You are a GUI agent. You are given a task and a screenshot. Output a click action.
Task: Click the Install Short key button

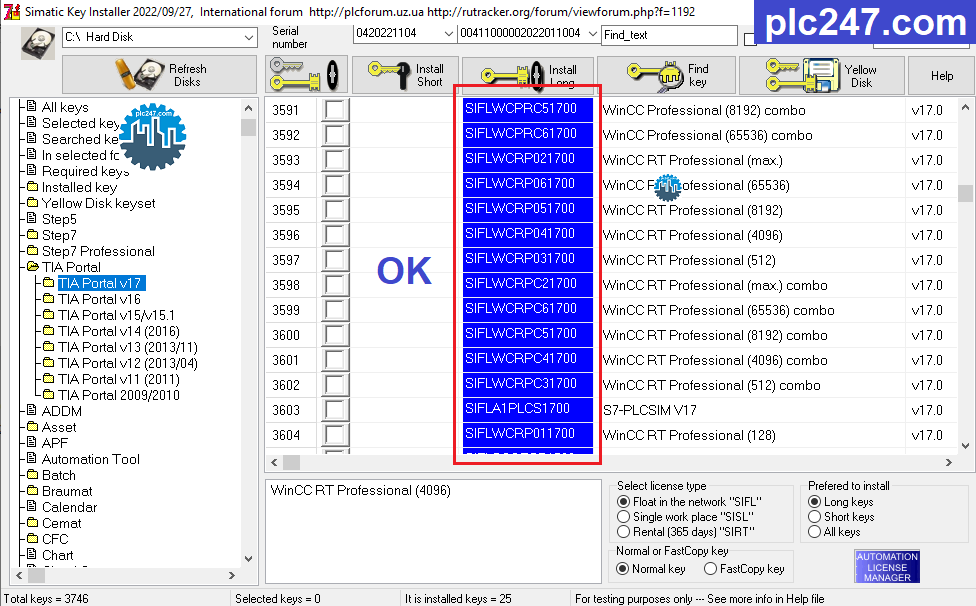coord(405,75)
